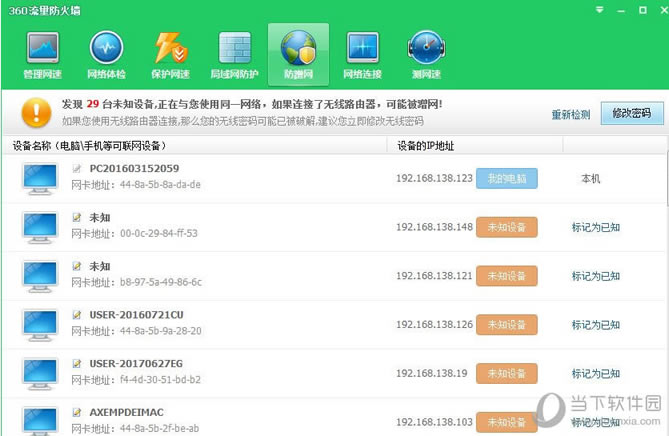Click monitor icon of USER-20160721CU
This screenshot has height=436, width=669.
tap(40, 325)
